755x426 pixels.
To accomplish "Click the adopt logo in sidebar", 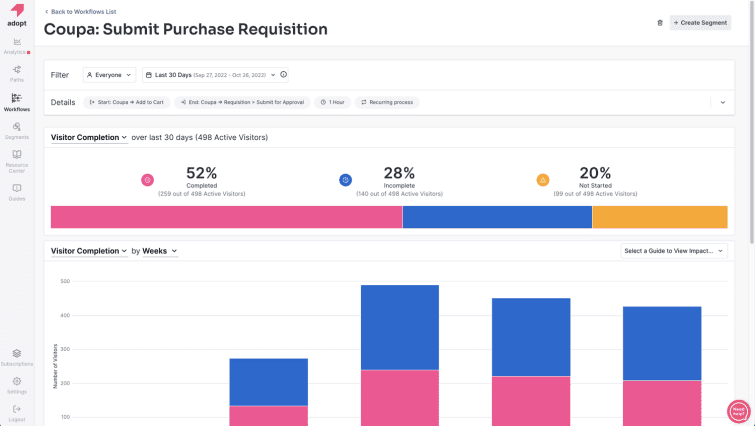I will click(x=17, y=15).
